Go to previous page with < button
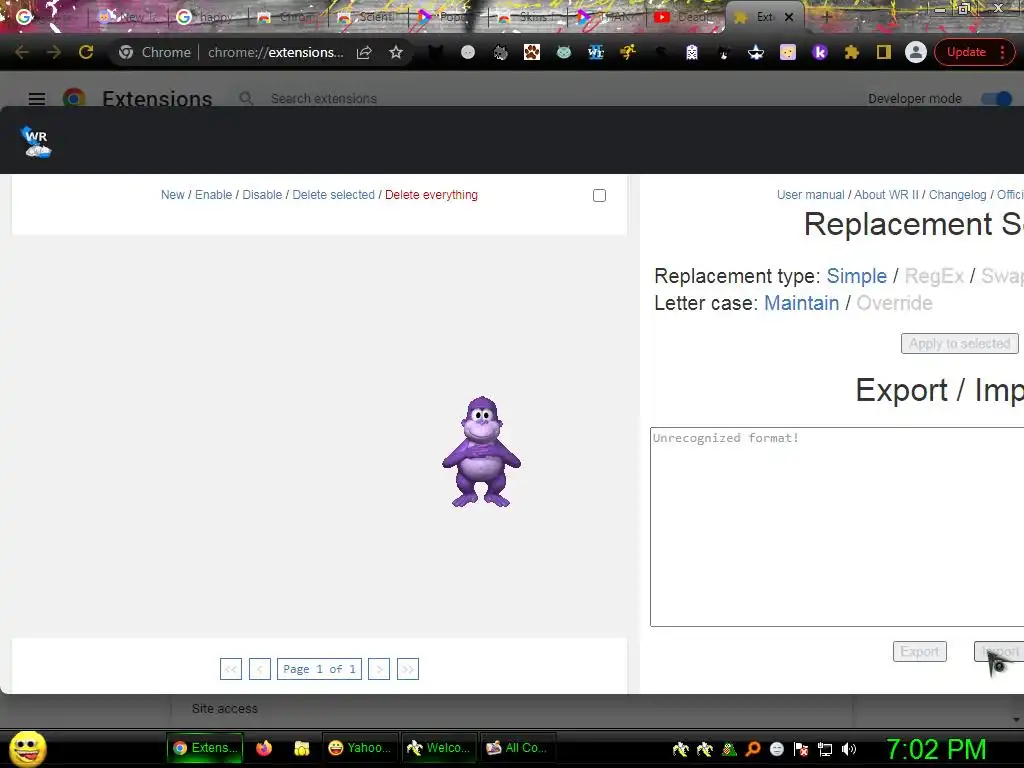Screen dimensions: 1024x768 260,669
